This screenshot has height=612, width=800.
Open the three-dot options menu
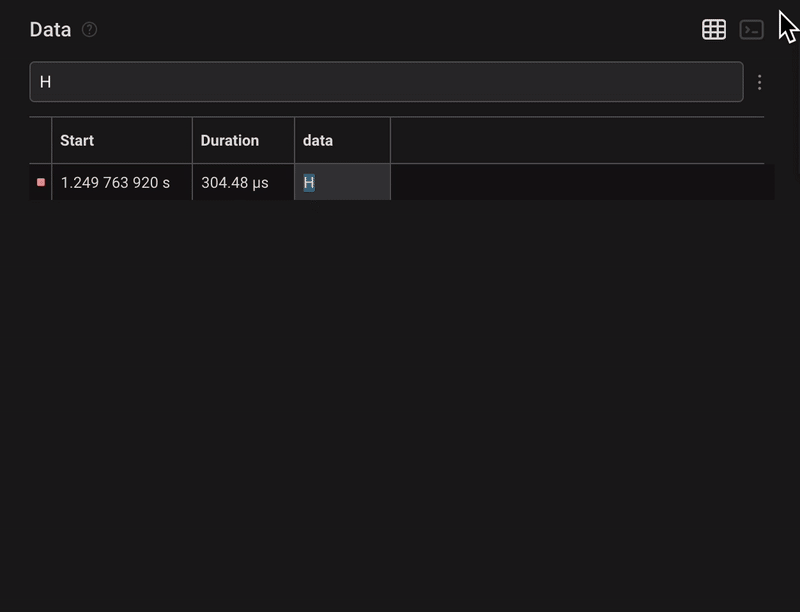760,82
